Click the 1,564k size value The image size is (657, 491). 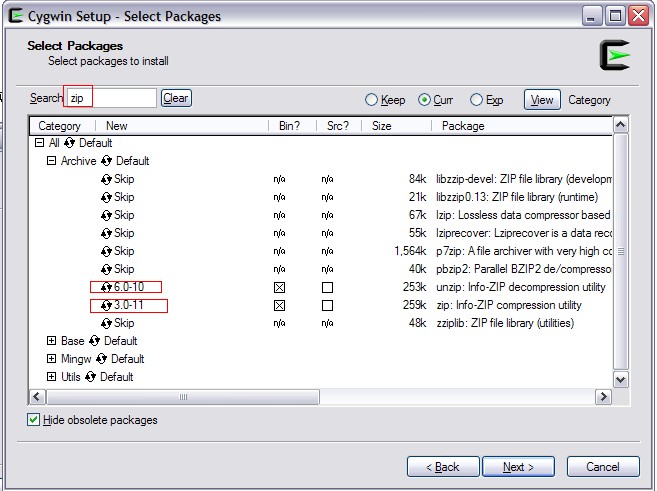tap(410, 251)
